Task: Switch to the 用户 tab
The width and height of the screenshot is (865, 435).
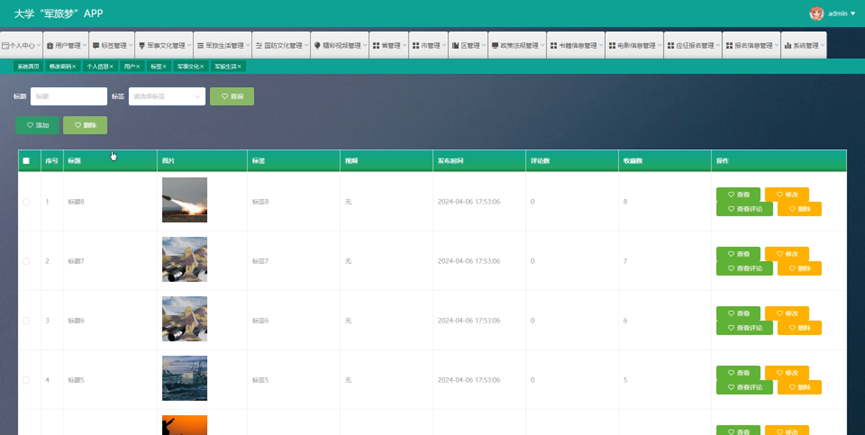Action: tap(132, 67)
